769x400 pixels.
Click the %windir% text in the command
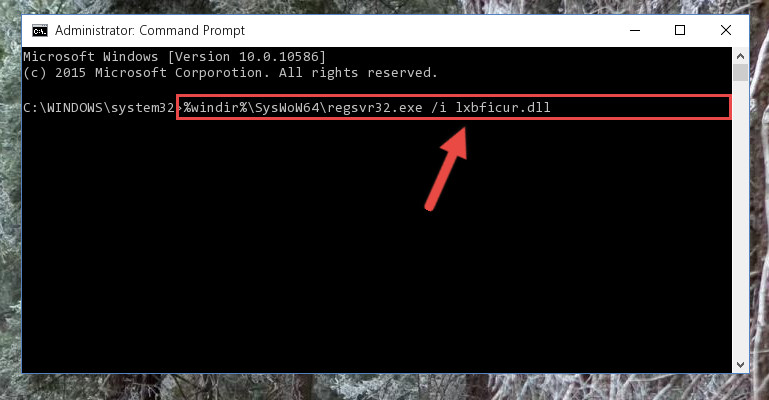215,108
